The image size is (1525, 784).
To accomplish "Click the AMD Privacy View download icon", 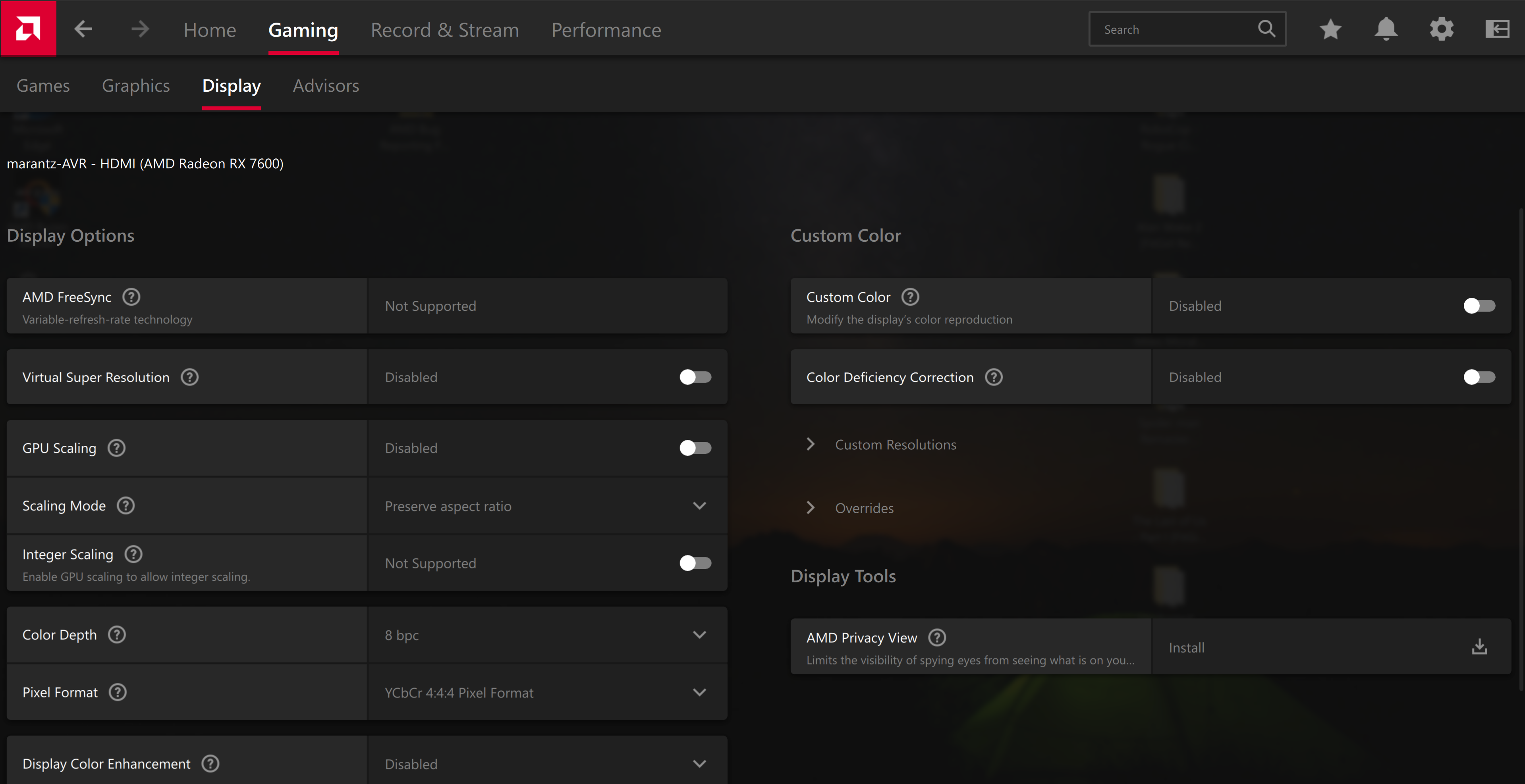I will tap(1479, 647).
